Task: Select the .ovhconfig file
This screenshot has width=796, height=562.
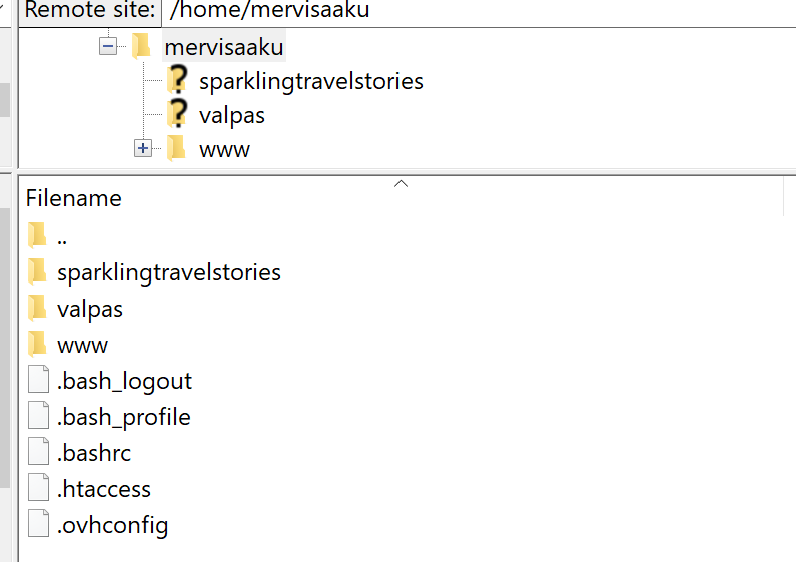Action: pyautogui.click(x=113, y=525)
